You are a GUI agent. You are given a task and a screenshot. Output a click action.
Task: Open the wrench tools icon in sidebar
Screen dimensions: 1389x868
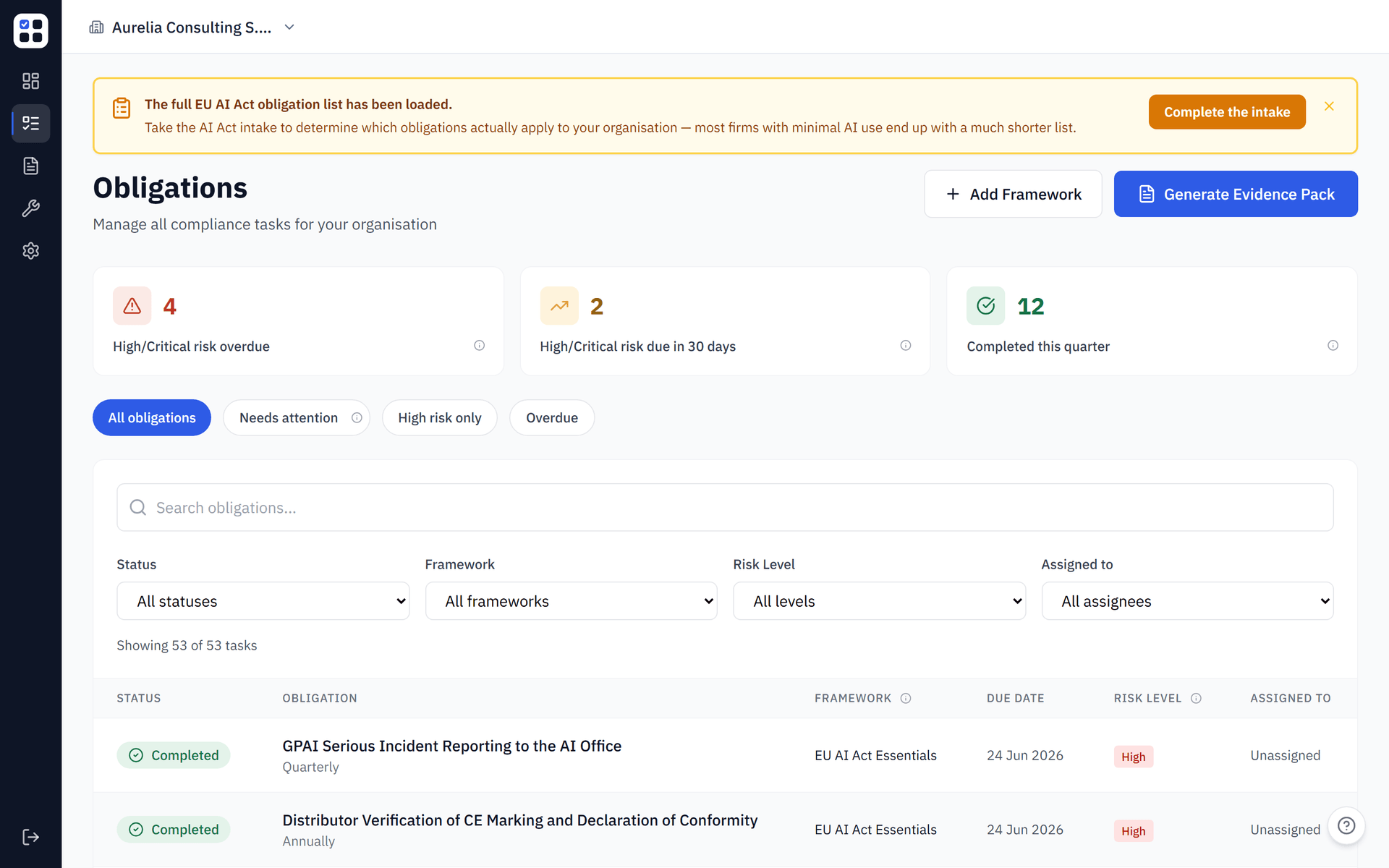coord(30,208)
